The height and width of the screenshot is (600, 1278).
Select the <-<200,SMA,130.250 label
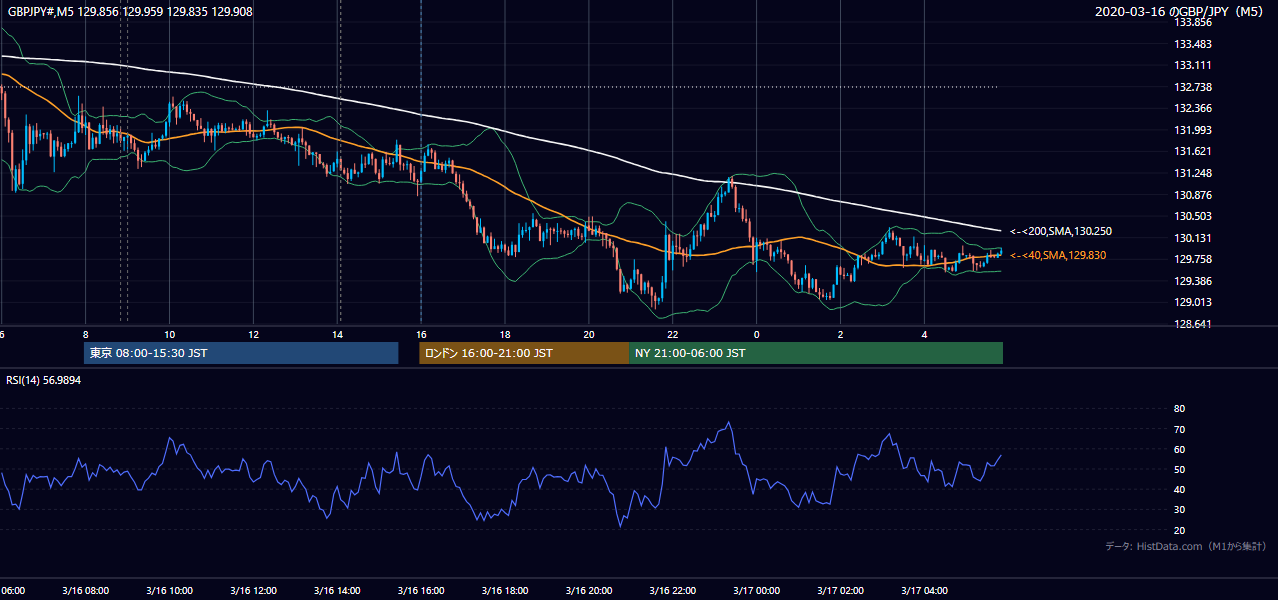point(1061,231)
